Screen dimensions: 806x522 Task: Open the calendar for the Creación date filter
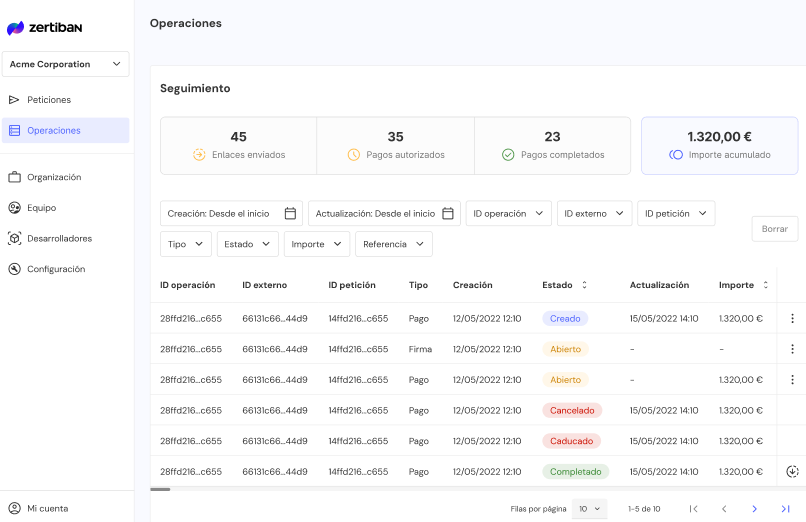click(x=290, y=213)
